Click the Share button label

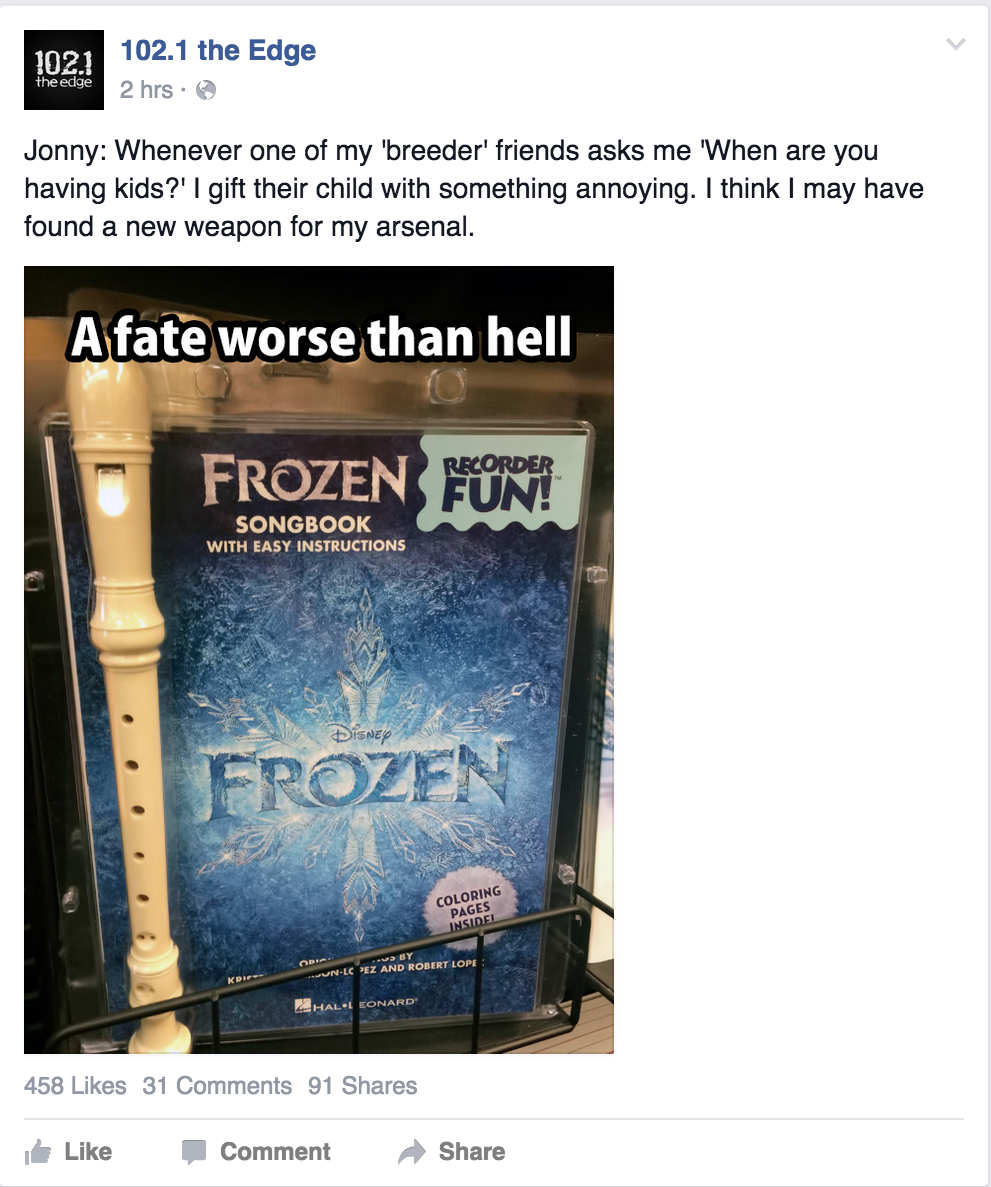tap(472, 1151)
